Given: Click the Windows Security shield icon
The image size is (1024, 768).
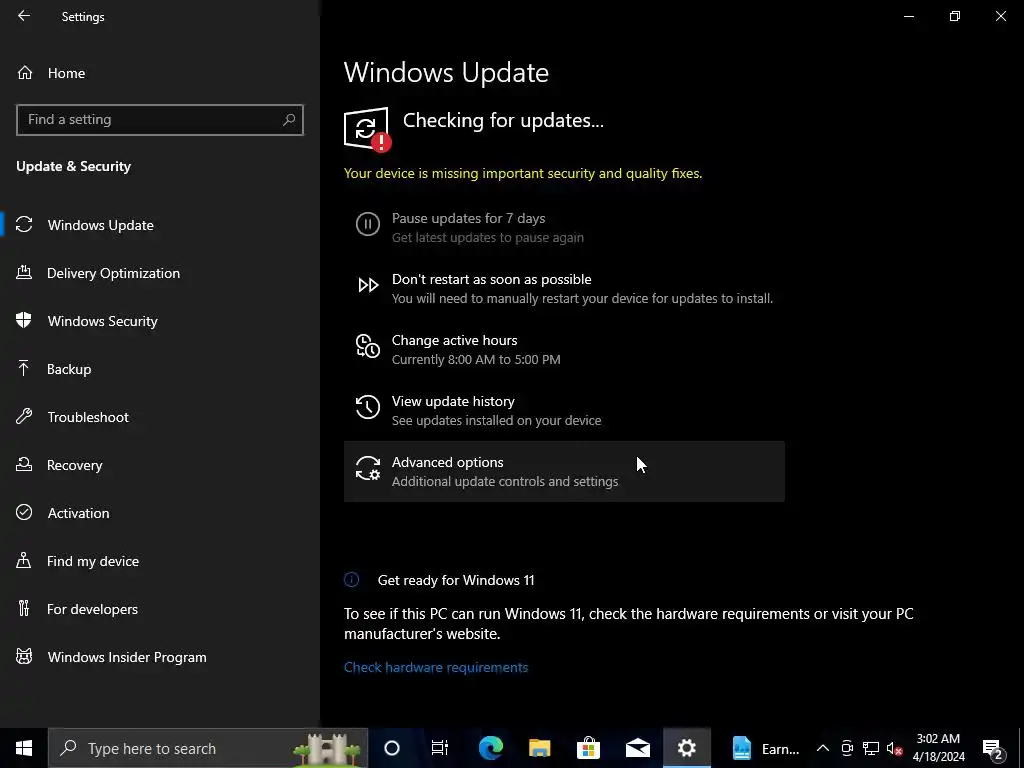Looking at the screenshot, I should coord(24,320).
